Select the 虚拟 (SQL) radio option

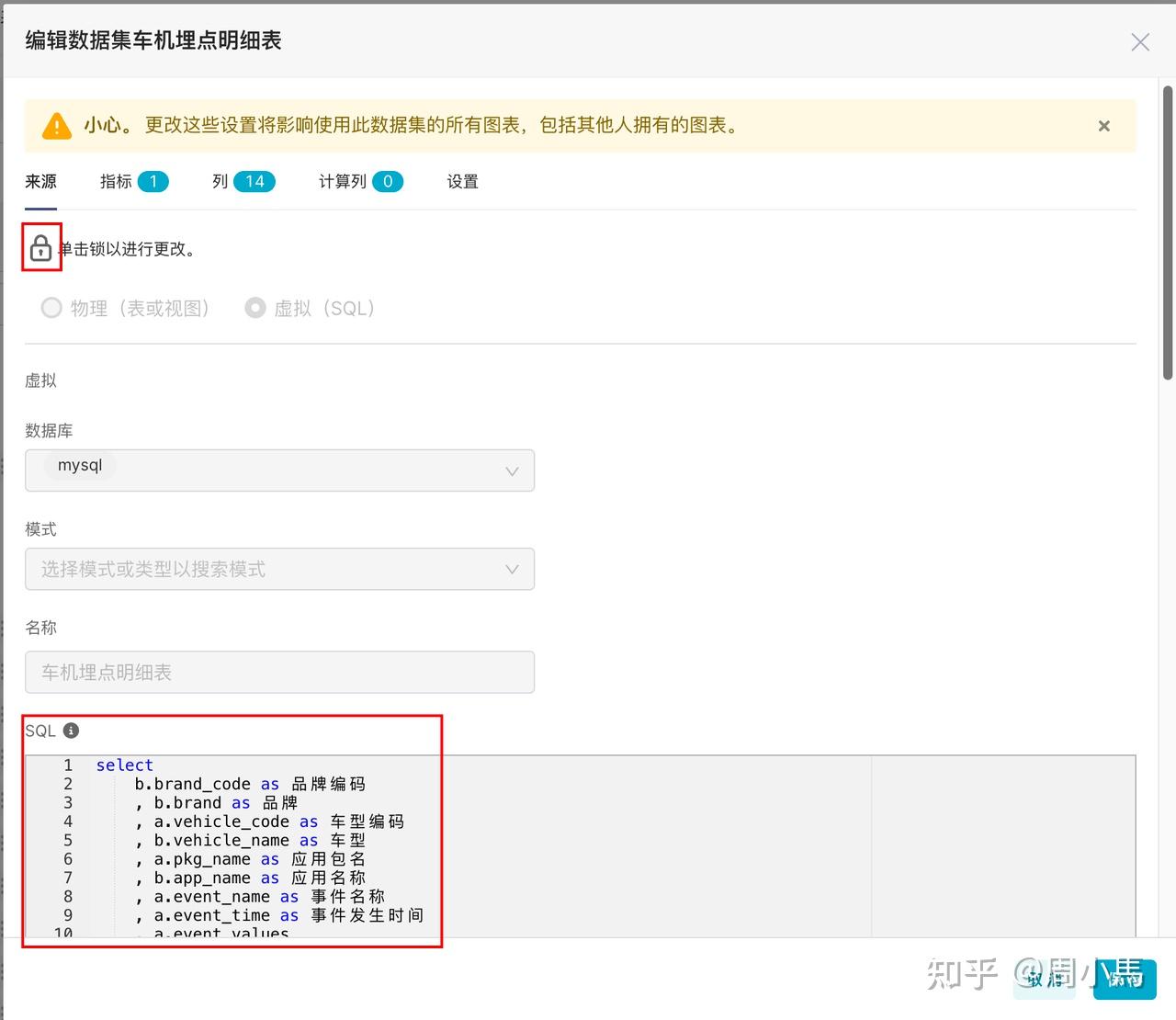[x=255, y=308]
